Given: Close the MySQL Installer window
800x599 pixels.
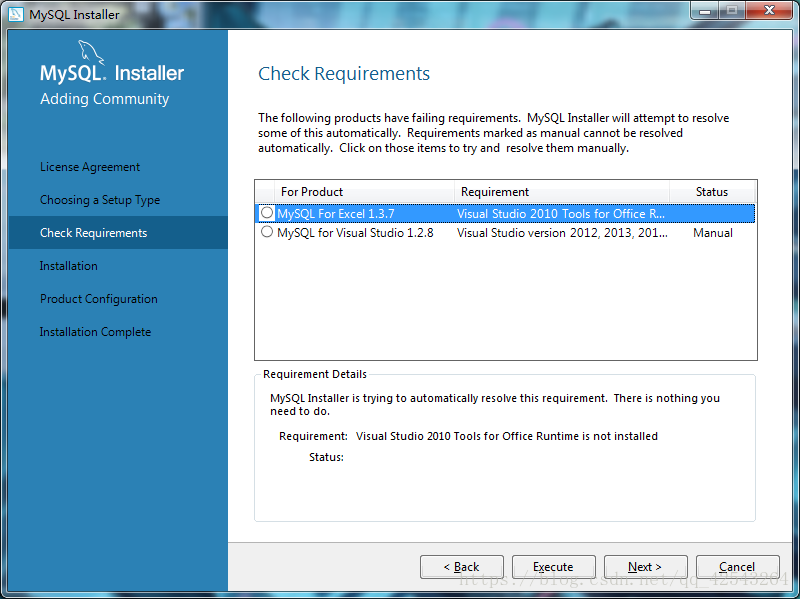Looking at the screenshot, I should point(769,11).
